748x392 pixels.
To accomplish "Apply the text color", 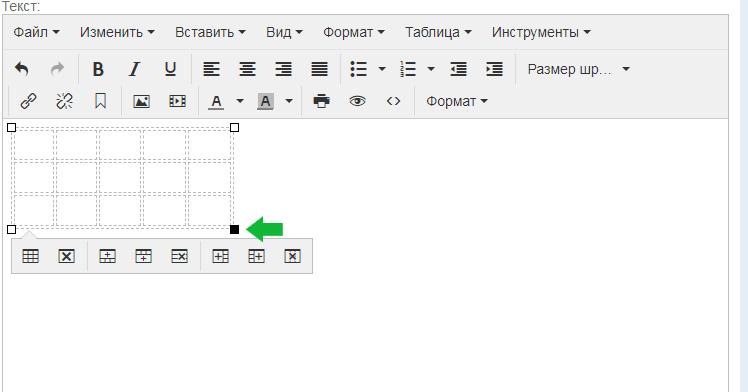I will pyautogui.click(x=216, y=101).
